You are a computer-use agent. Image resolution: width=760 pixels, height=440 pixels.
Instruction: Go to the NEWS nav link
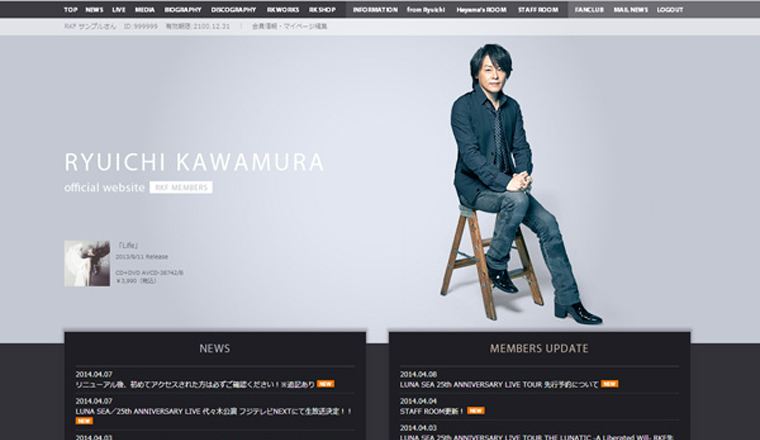(95, 10)
